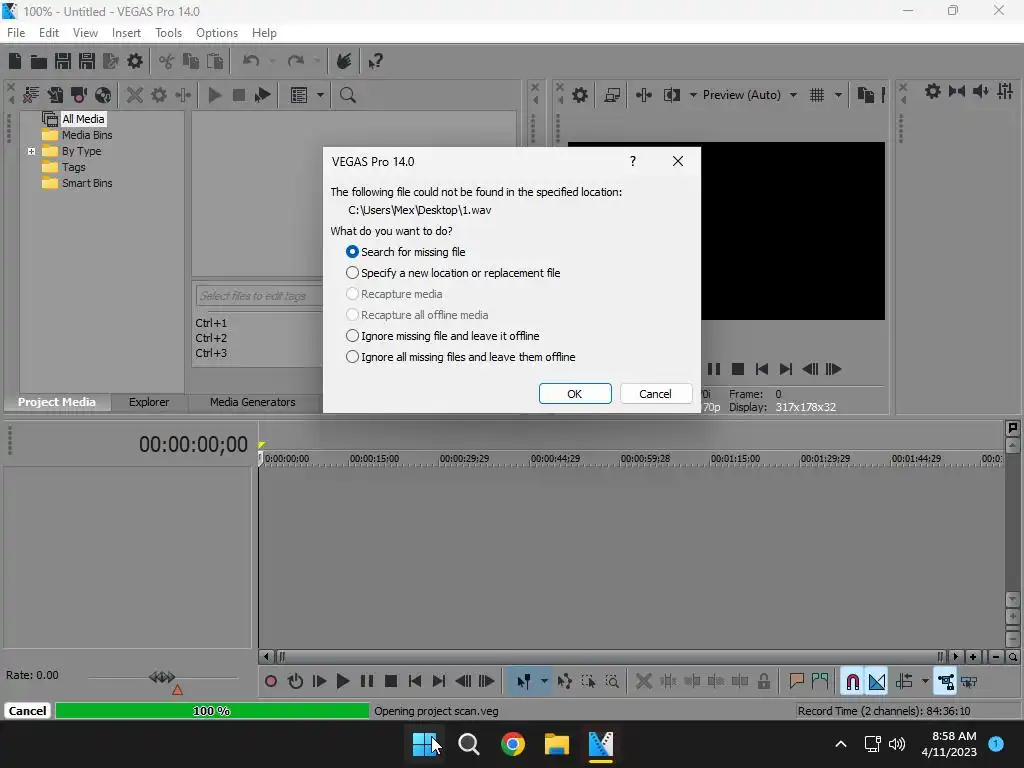This screenshot has width=1024, height=768.
Task: Open the Tools menu
Action: click(x=168, y=33)
